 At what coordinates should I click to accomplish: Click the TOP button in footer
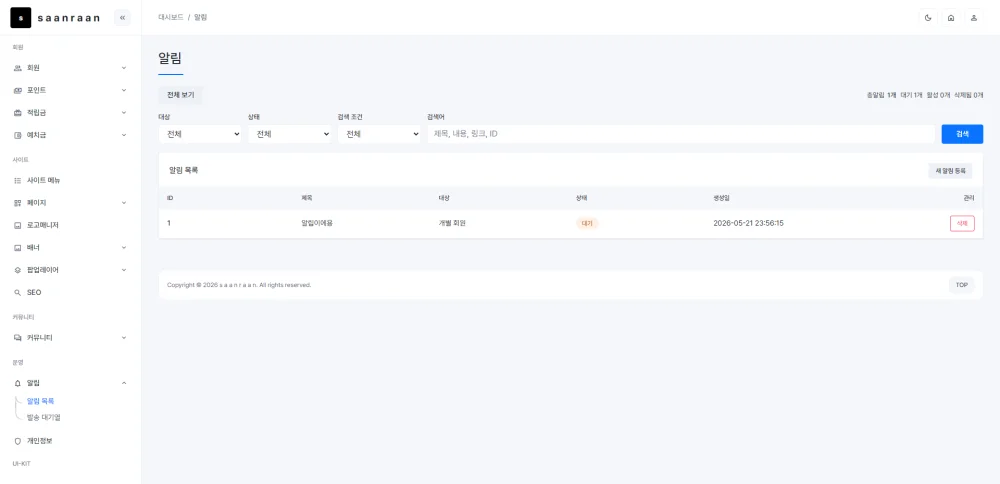tap(962, 285)
